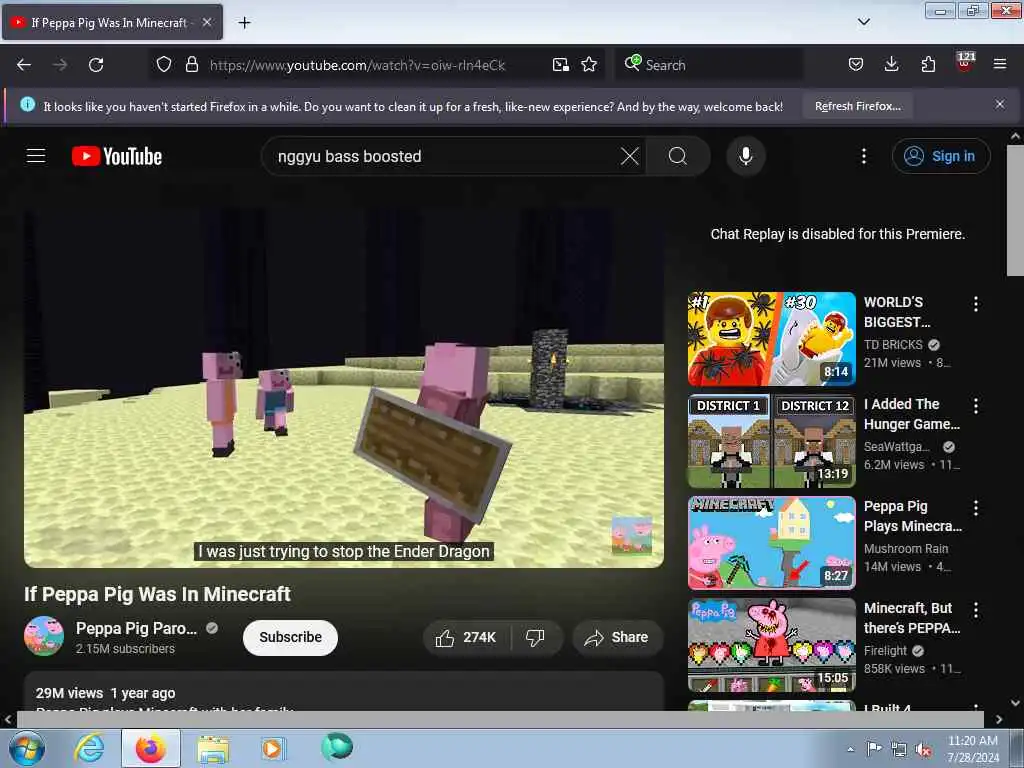
Task: Open Mushroom Rain channel link
Action: tap(906, 549)
